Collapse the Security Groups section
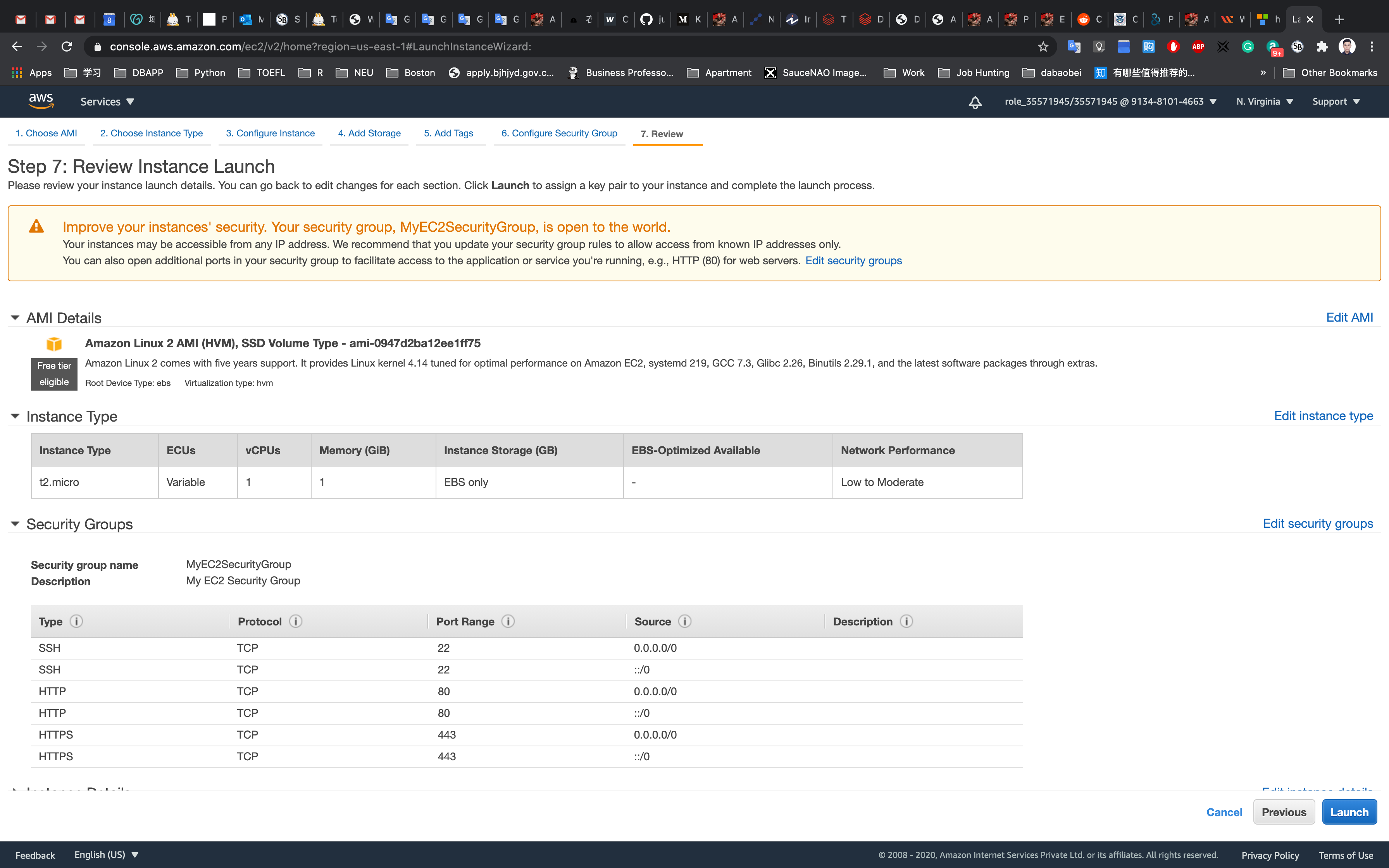This screenshot has width=1389, height=868. [x=16, y=524]
